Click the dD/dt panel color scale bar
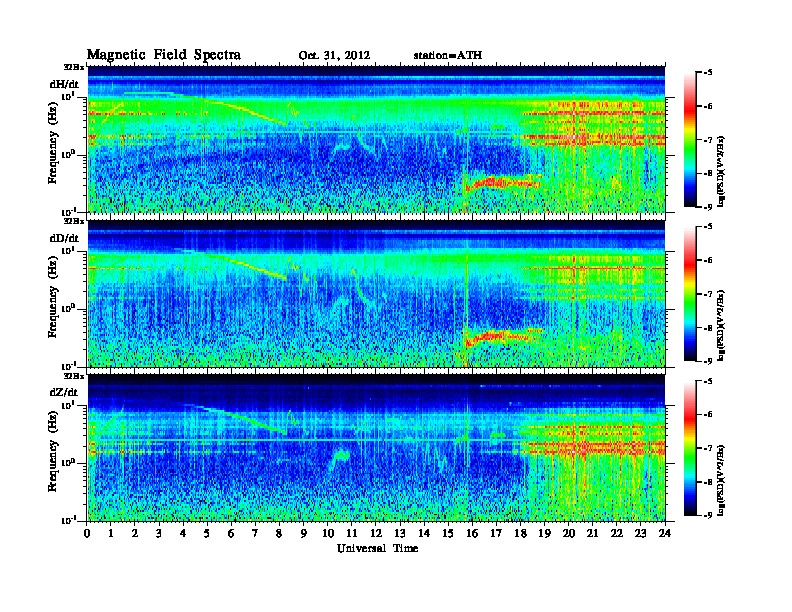This screenshot has width=792, height=612. click(690, 294)
